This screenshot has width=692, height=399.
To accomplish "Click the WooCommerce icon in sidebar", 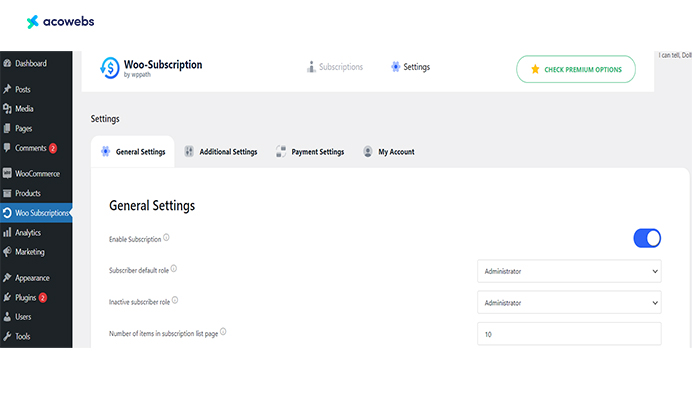I will pos(7,173).
